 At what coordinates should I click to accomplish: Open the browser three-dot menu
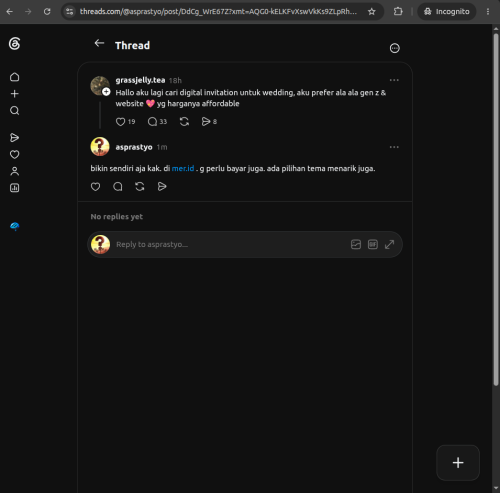tap(488, 12)
